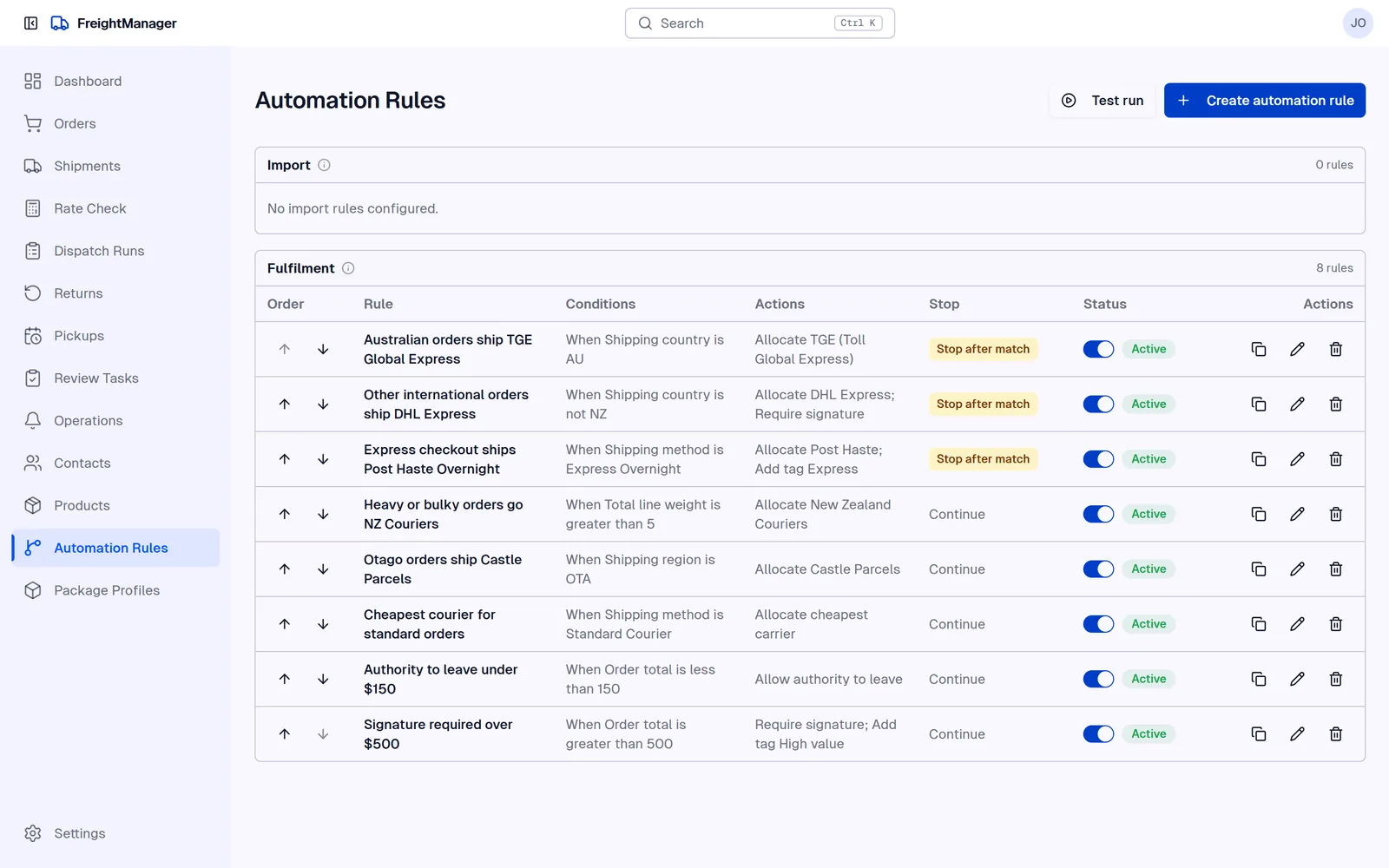This screenshot has width=1389, height=868.
Task: Toggle off the Other international orders rule
Action: (x=1098, y=404)
